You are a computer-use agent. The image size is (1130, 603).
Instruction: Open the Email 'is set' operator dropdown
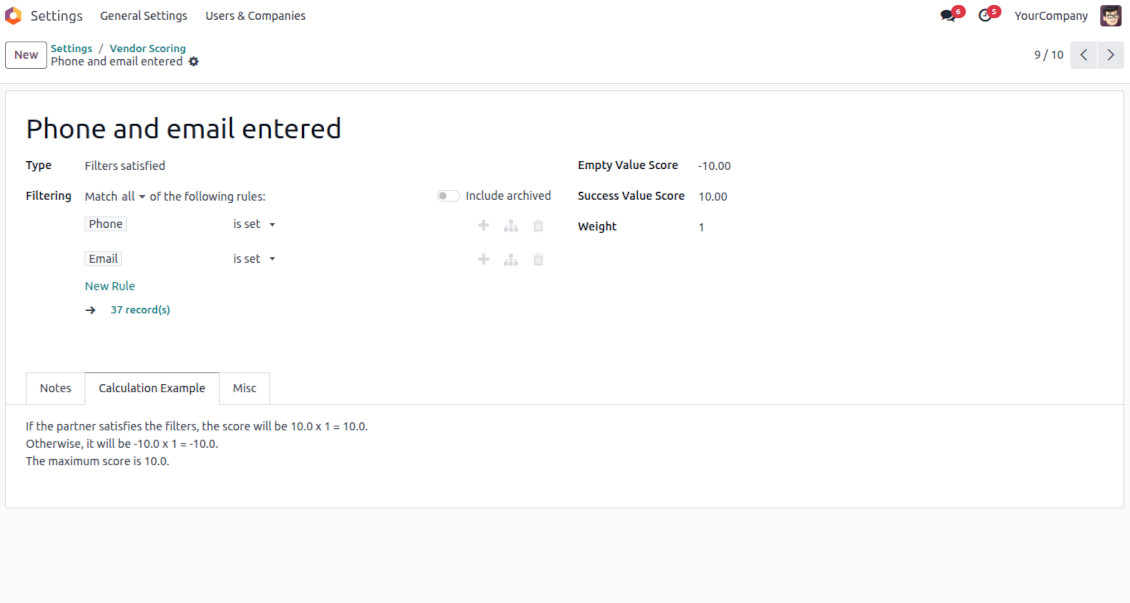click(254, 259)
